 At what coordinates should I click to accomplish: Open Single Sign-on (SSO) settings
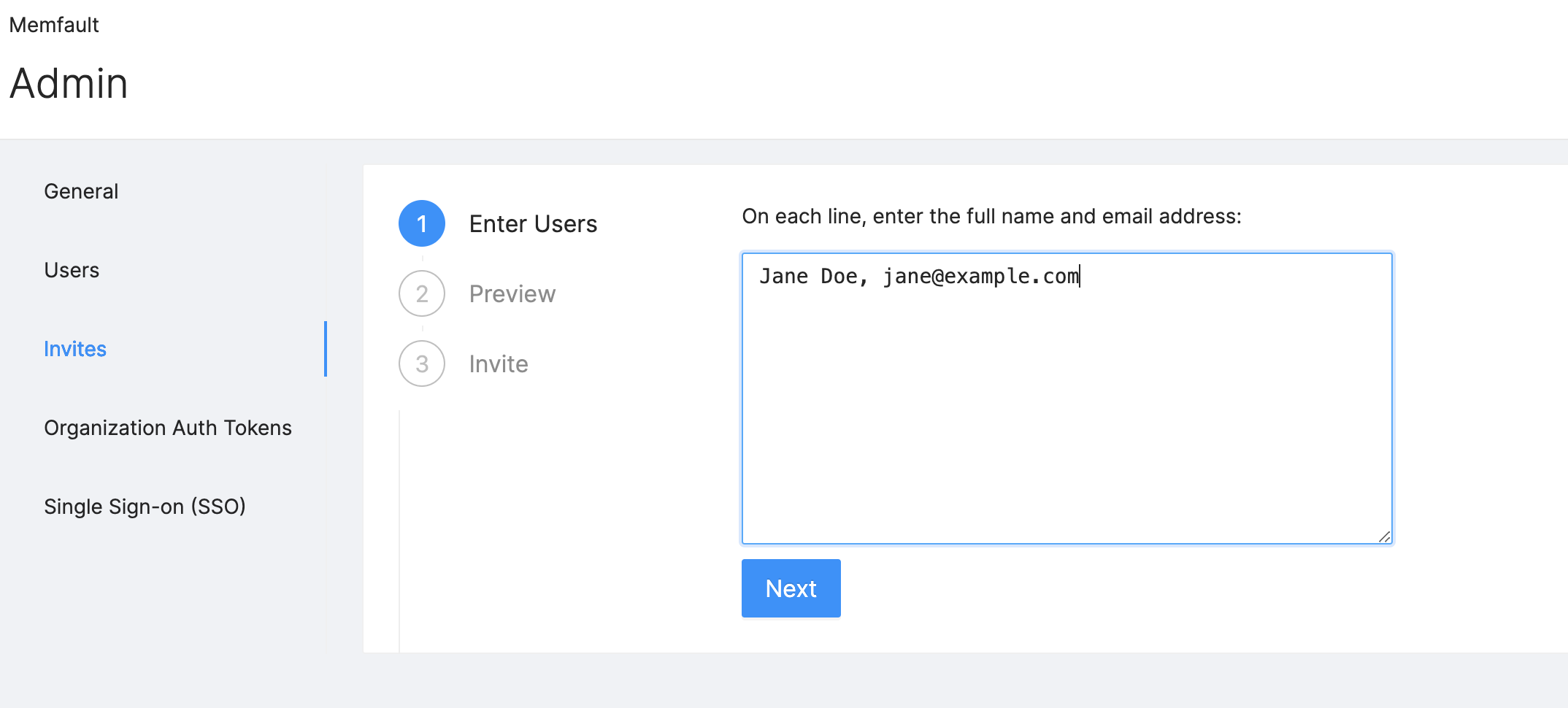145,507
